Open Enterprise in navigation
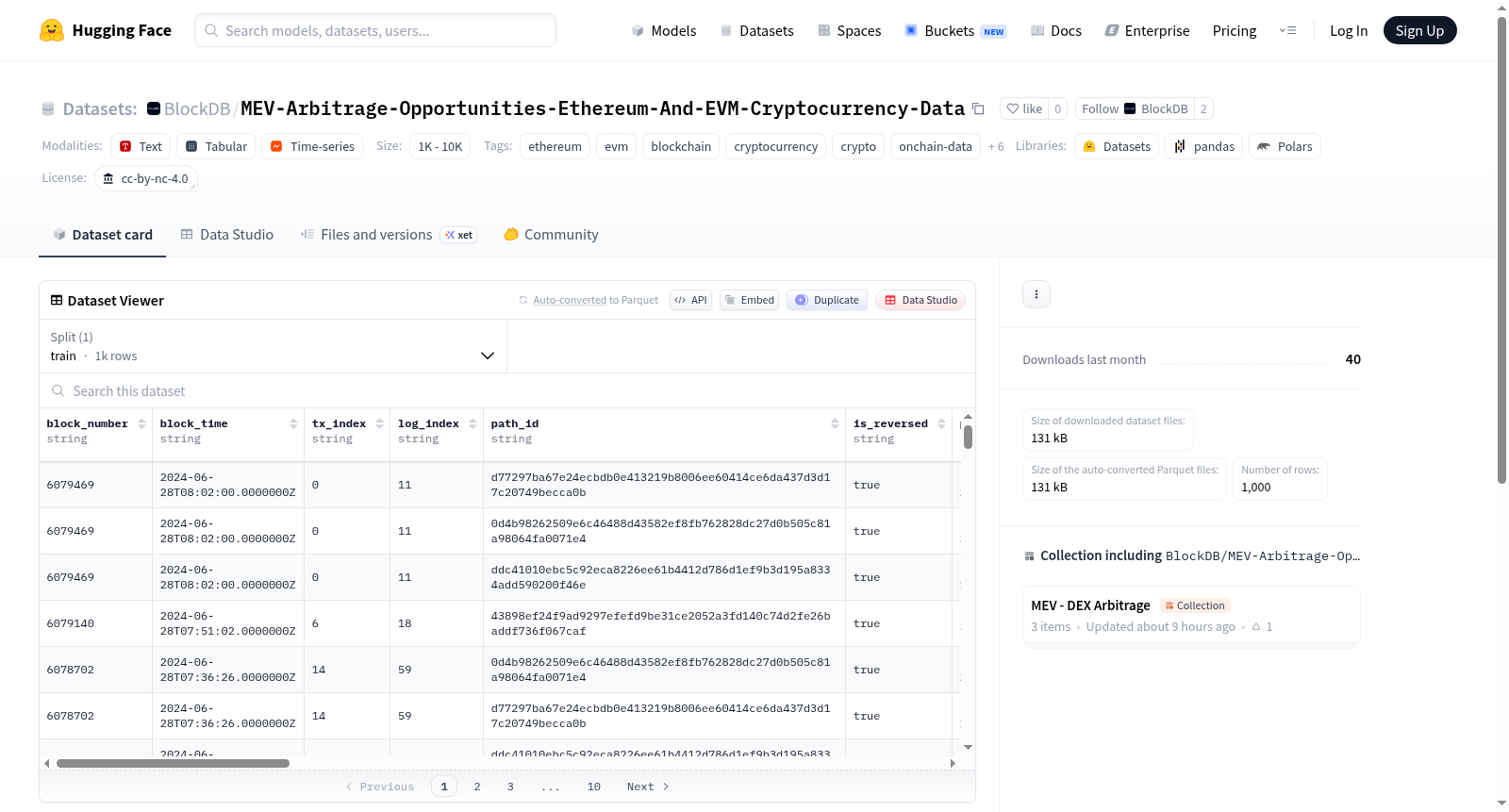The height and width of the screenshot is (812, 1509). coord(1147,31)
